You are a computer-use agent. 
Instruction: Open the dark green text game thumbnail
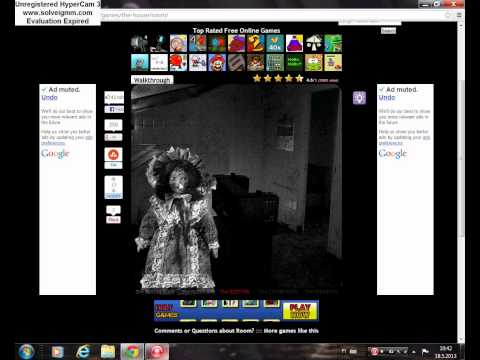(294, 62)
